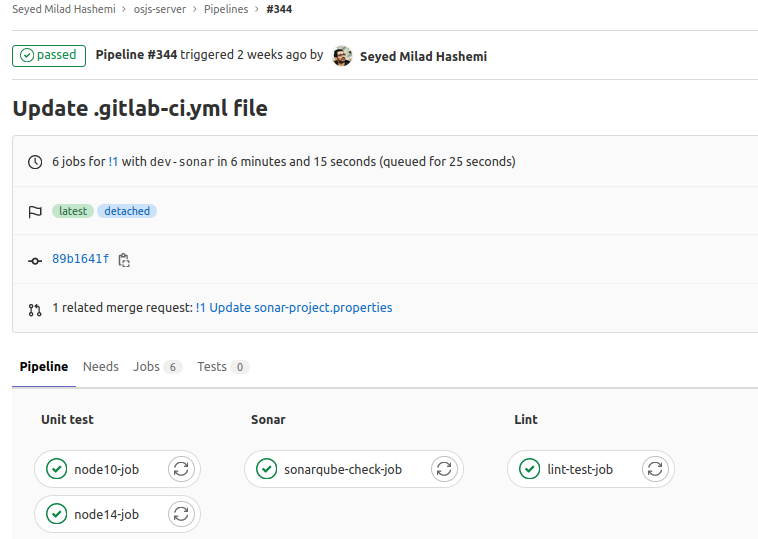Click the passed status badge

[49, 56]
